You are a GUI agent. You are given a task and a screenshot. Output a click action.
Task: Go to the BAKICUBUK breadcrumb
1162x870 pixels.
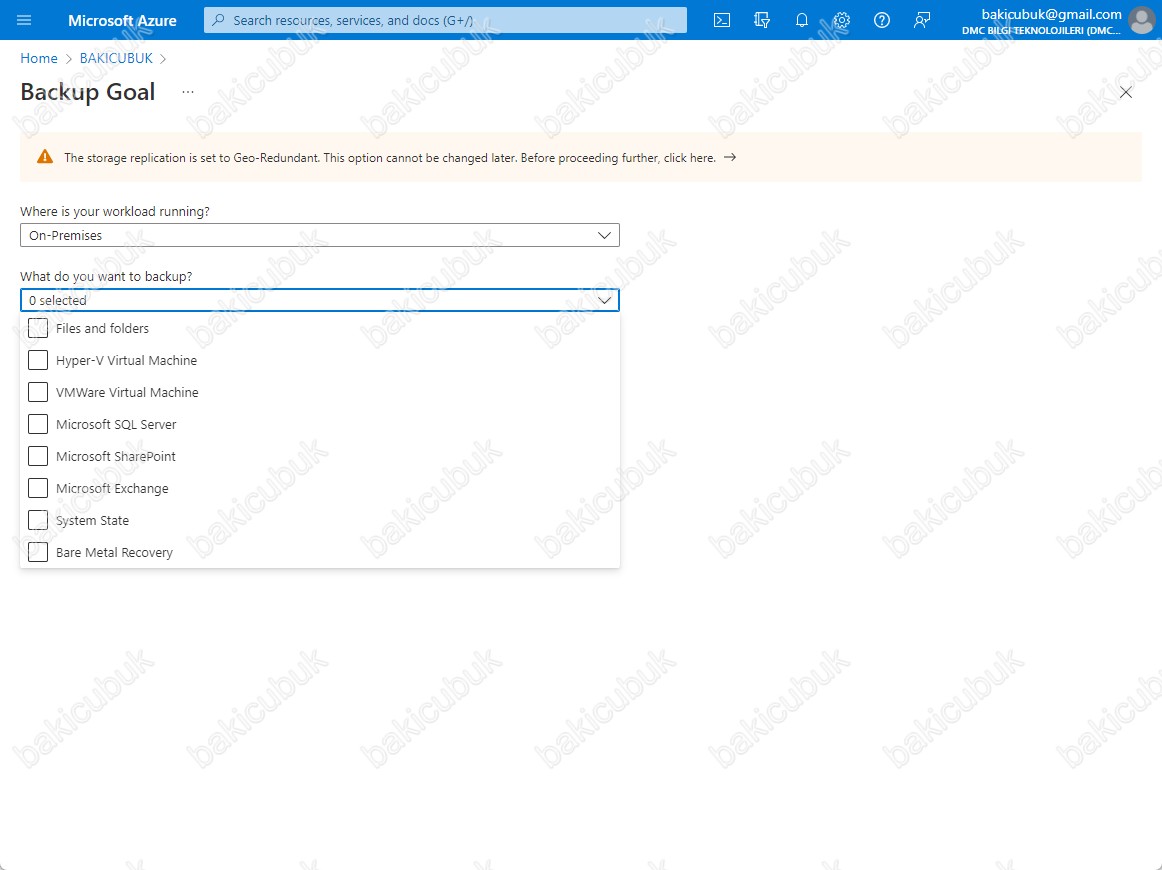(x=116, y=58)
